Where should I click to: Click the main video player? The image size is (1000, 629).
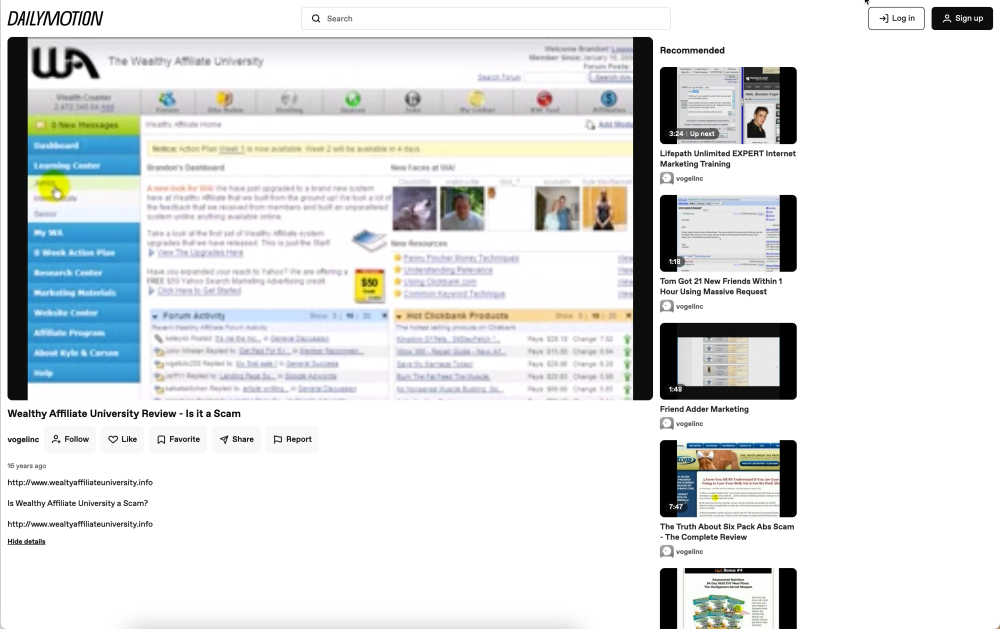(330, 218)
